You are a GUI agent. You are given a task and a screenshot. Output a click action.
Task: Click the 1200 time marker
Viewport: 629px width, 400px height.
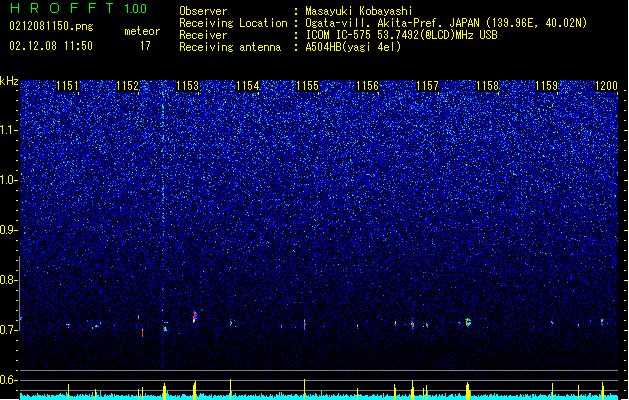pos(606,86)
